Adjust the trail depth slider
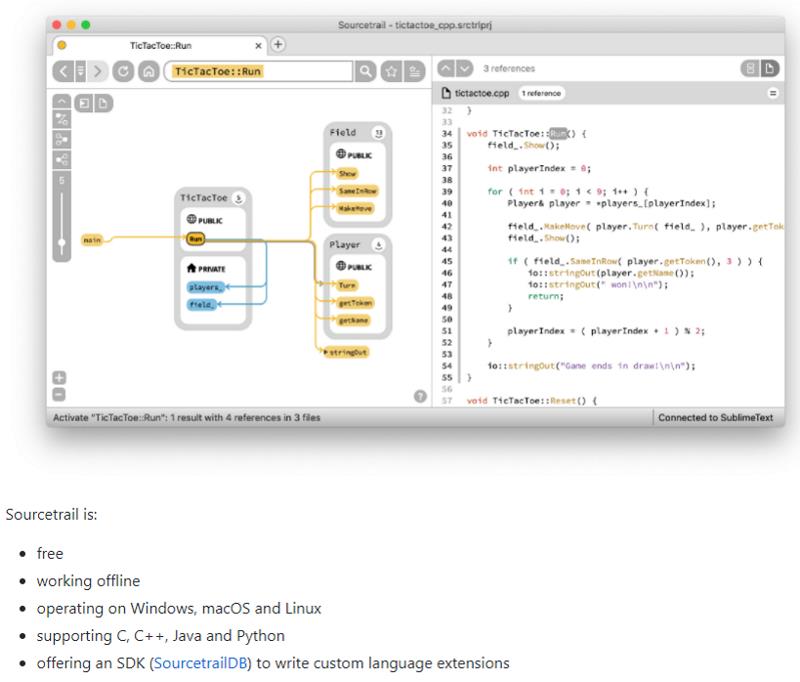Screen dimensions: 800x682 pyautogui.click(x=62, y=243)
